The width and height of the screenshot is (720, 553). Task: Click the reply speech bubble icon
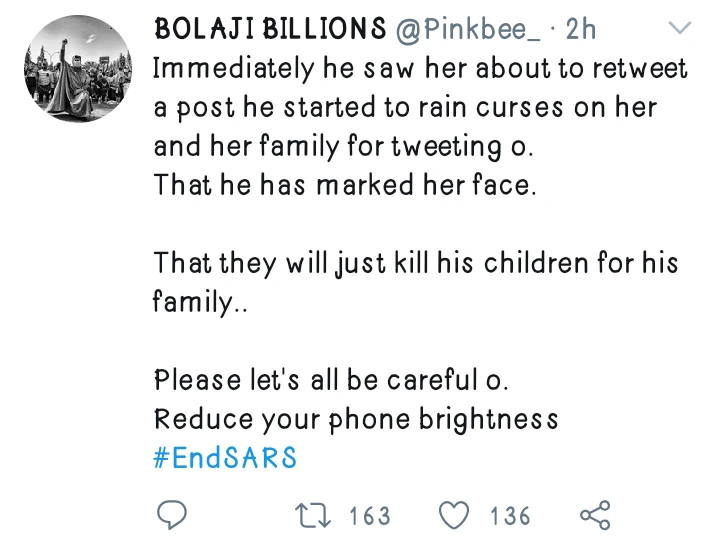click(172, 516)
